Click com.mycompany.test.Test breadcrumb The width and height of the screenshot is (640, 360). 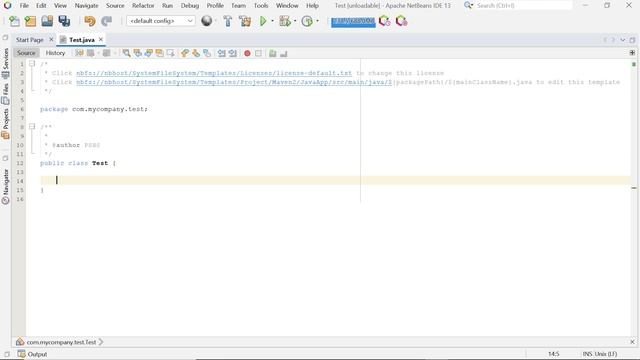pos(61,342)
